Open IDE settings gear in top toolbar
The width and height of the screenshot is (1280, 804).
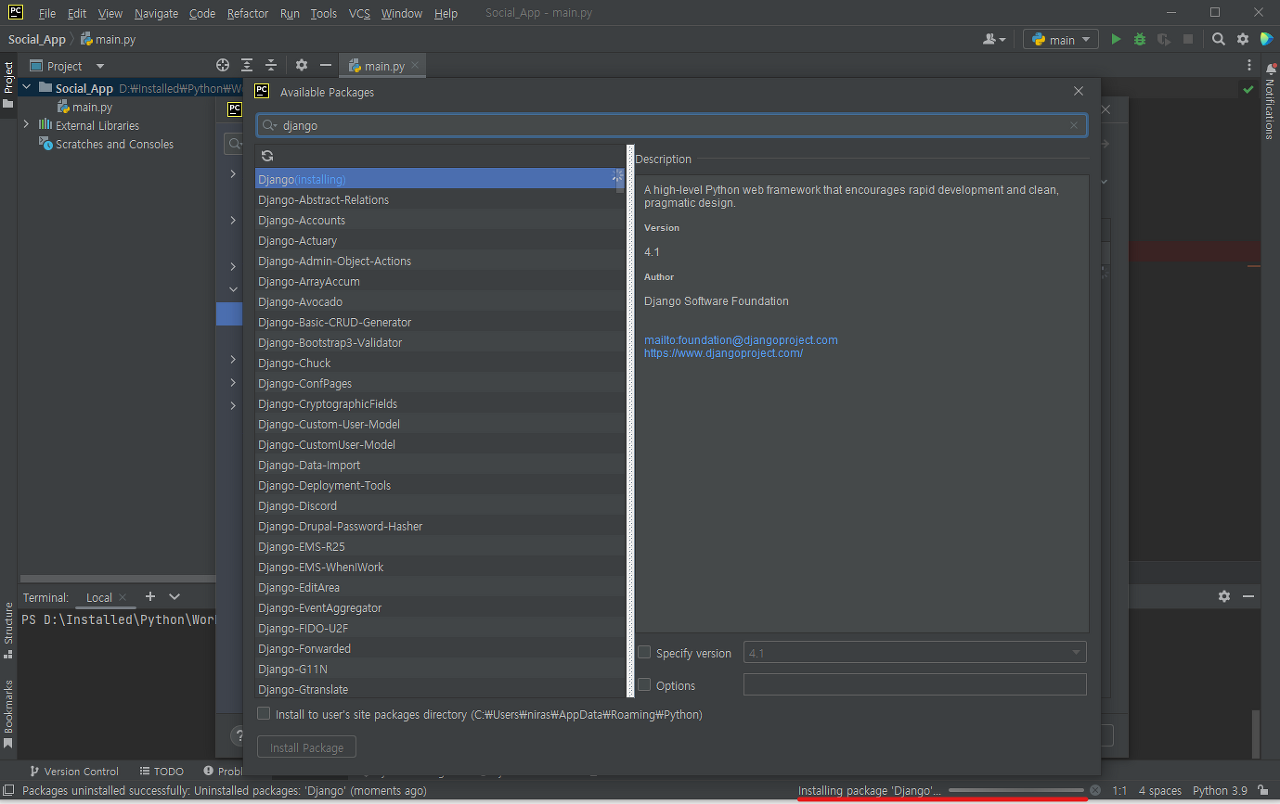(x=1243, y=39)
